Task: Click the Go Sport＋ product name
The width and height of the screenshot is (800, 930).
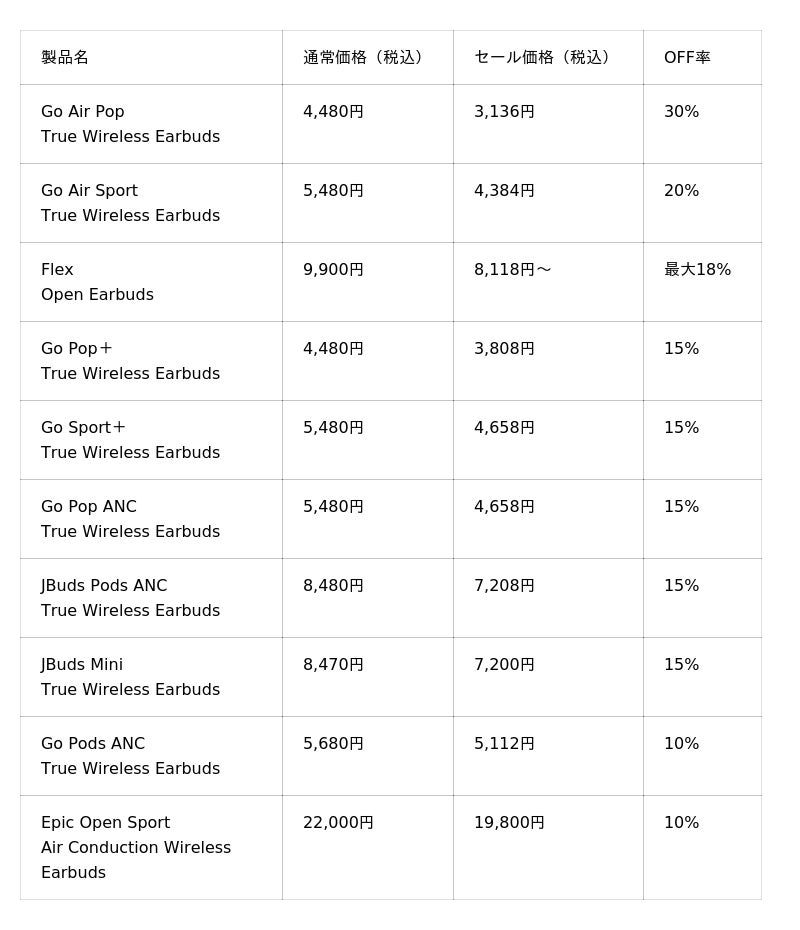Action: pyautogui.click(x=83, y=428)
